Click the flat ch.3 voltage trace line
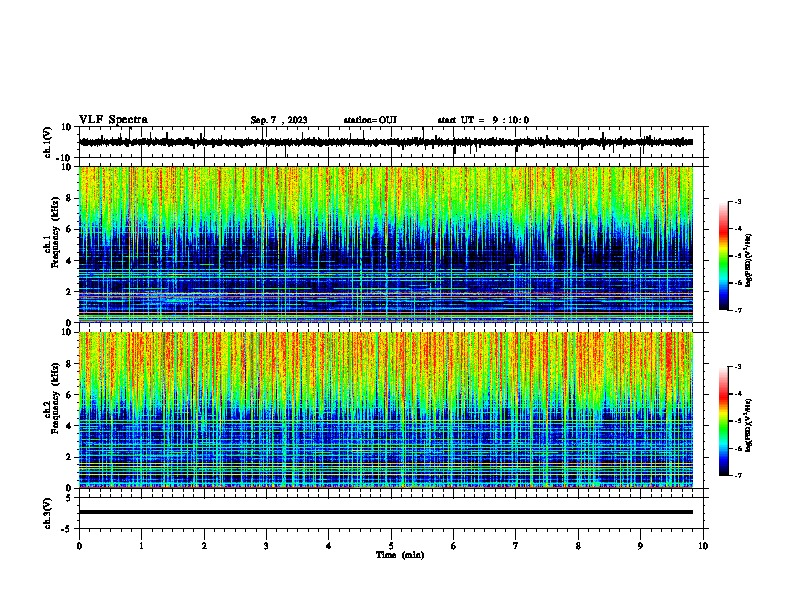Image resolution: width=792 pixels, height=612 pixels. coord(386,512)
